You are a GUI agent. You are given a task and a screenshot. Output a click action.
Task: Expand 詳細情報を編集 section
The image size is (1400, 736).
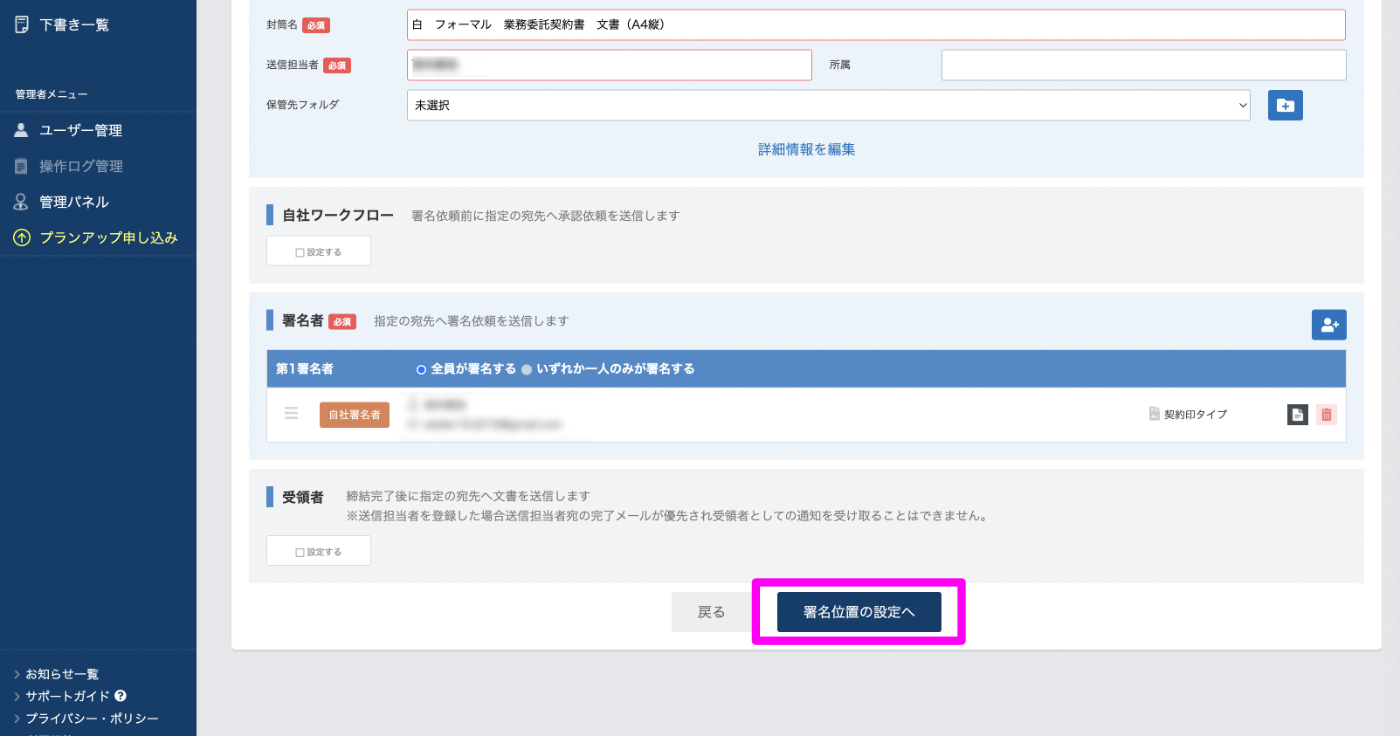pos(806,150)
